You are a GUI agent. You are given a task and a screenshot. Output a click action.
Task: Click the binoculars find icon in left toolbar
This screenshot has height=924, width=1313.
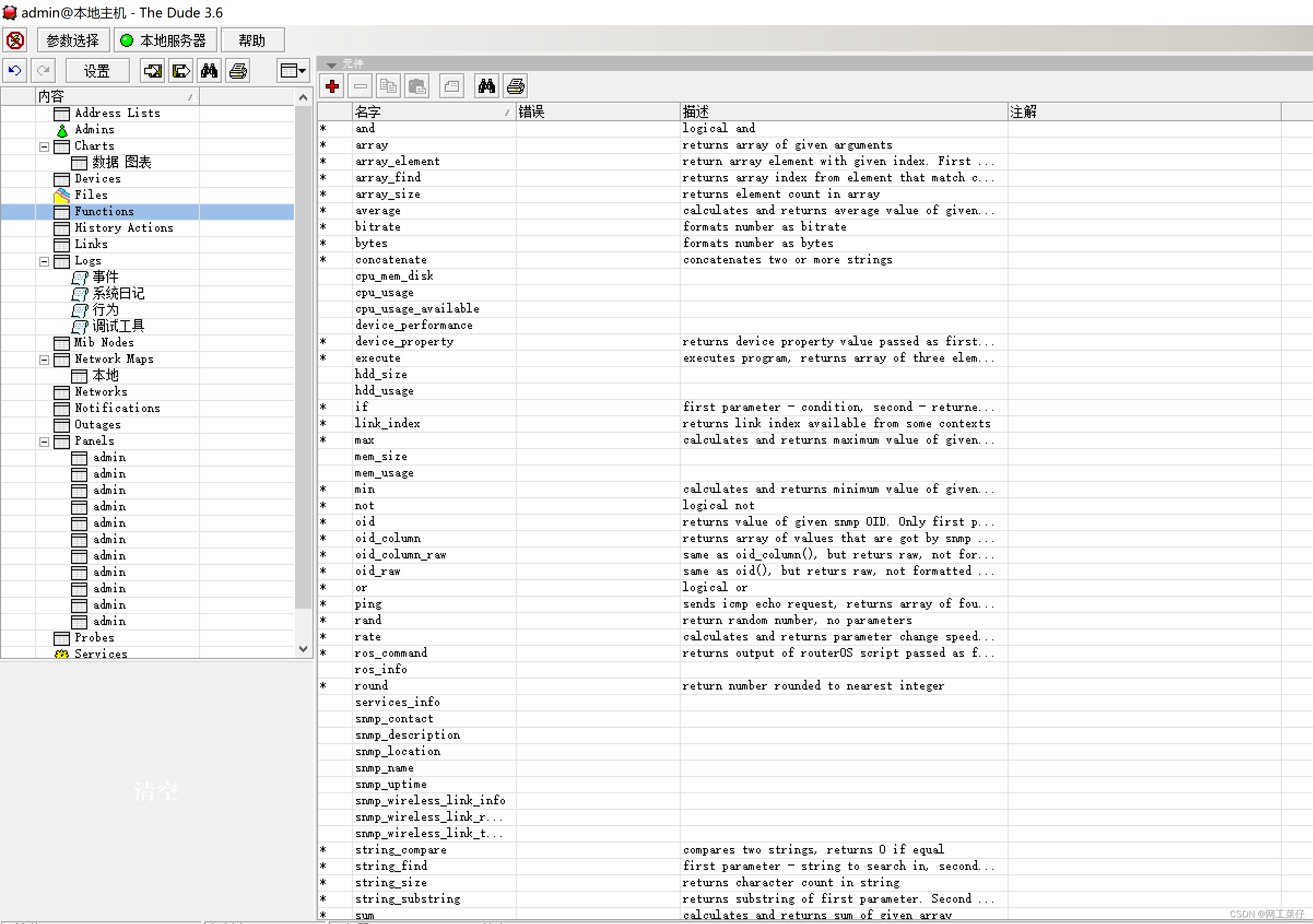pyautogui.click(x=209, y=71)
